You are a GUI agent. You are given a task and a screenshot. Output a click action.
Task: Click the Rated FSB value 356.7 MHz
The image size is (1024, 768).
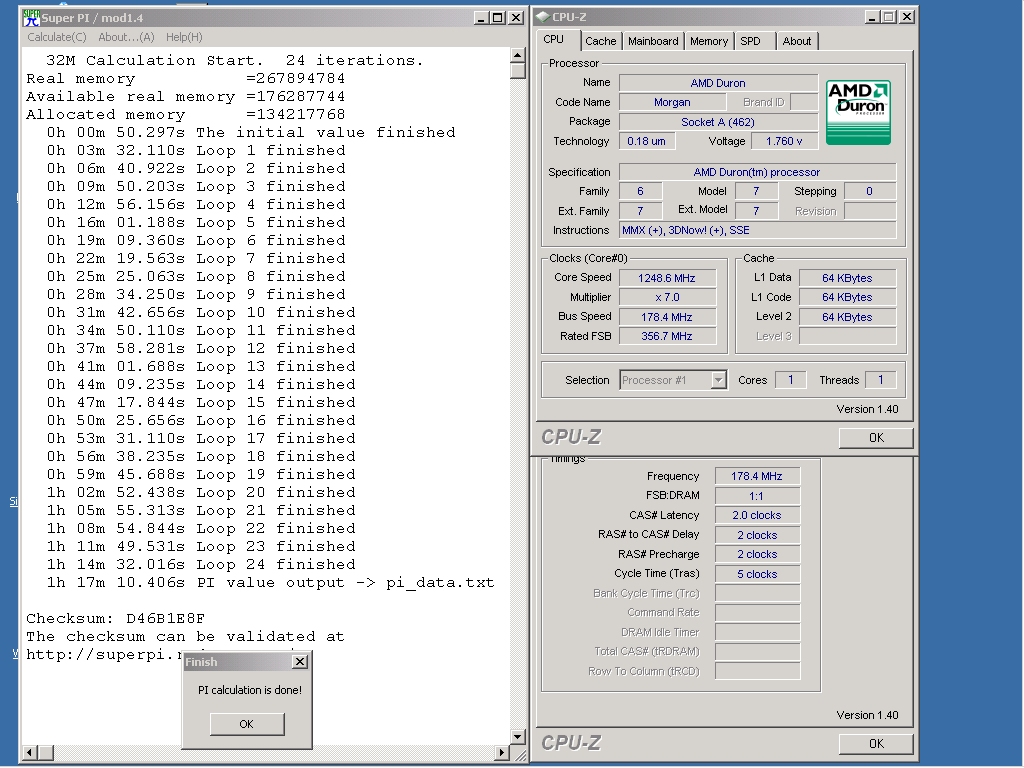pos(667,336)
